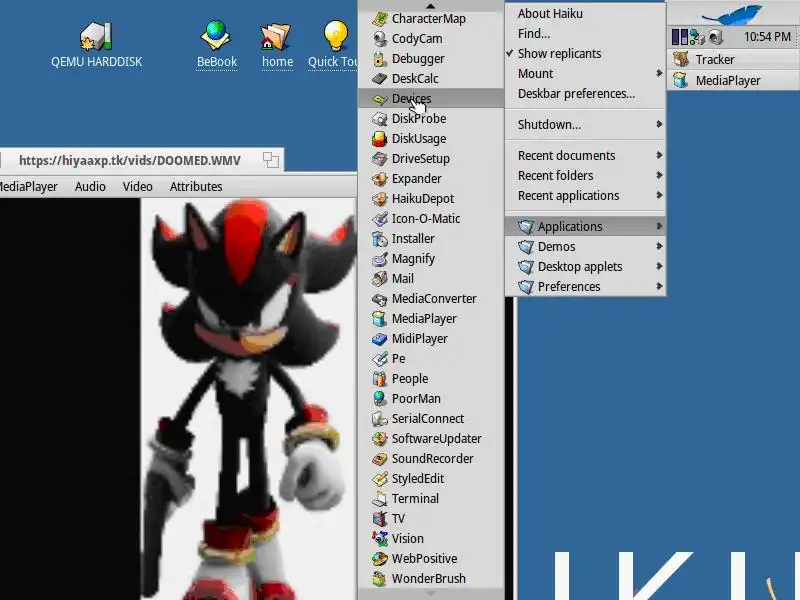Select About Haiku menu entry
The height and width of the screenshot is (600, 800).
pos(585,14)
